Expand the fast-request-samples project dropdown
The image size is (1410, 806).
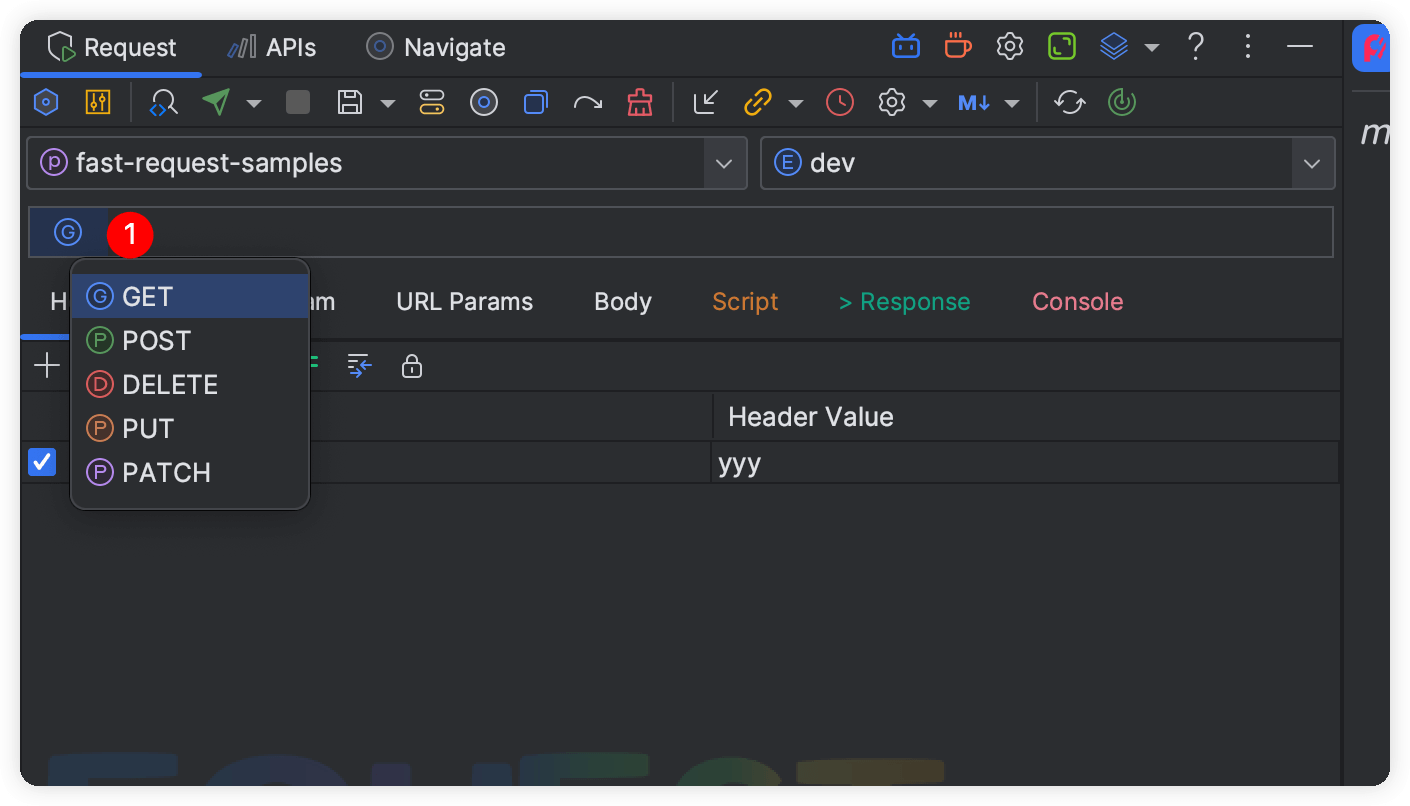[723, 163]
